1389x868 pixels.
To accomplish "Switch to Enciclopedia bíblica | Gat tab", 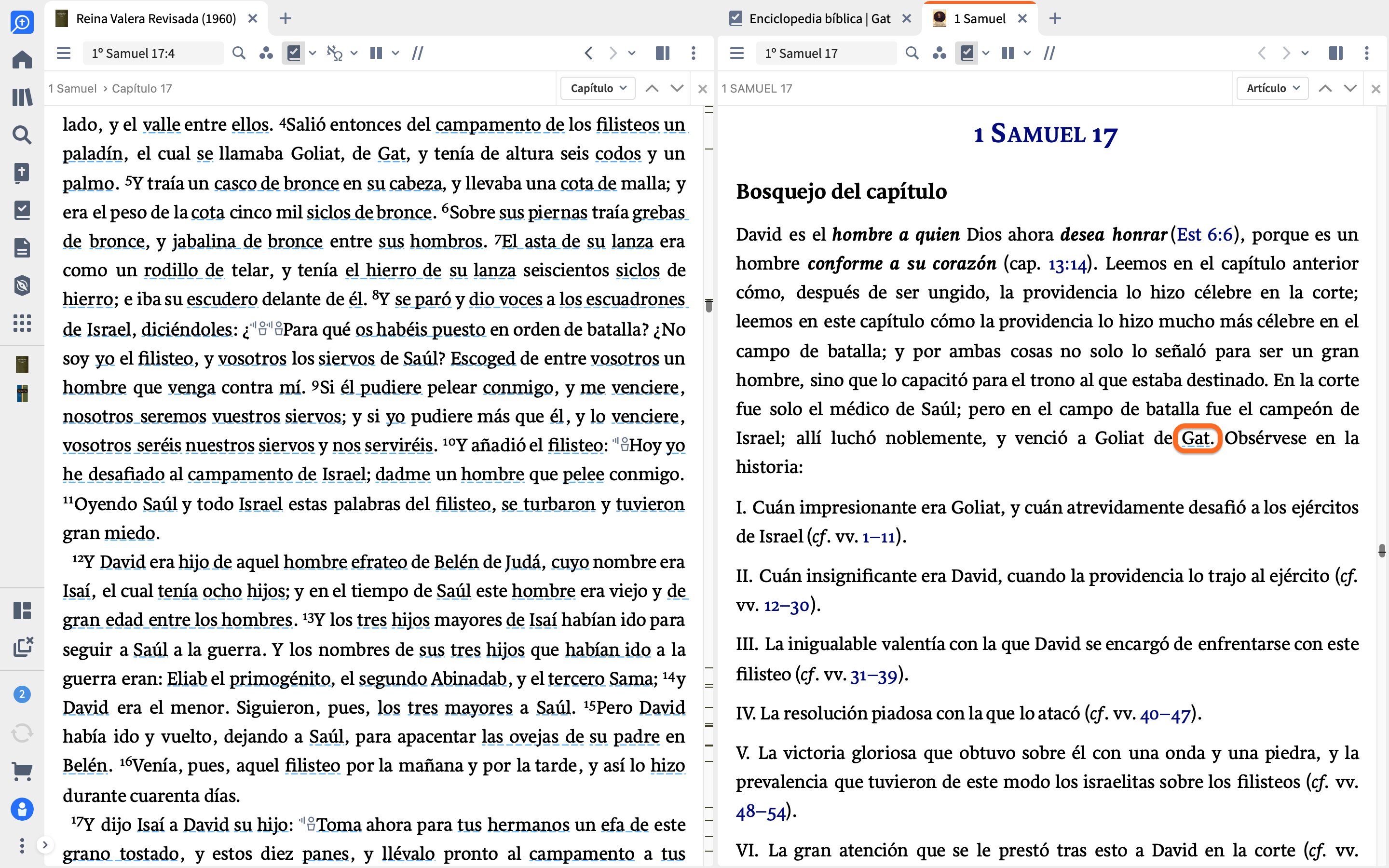I will coord(819,18).
